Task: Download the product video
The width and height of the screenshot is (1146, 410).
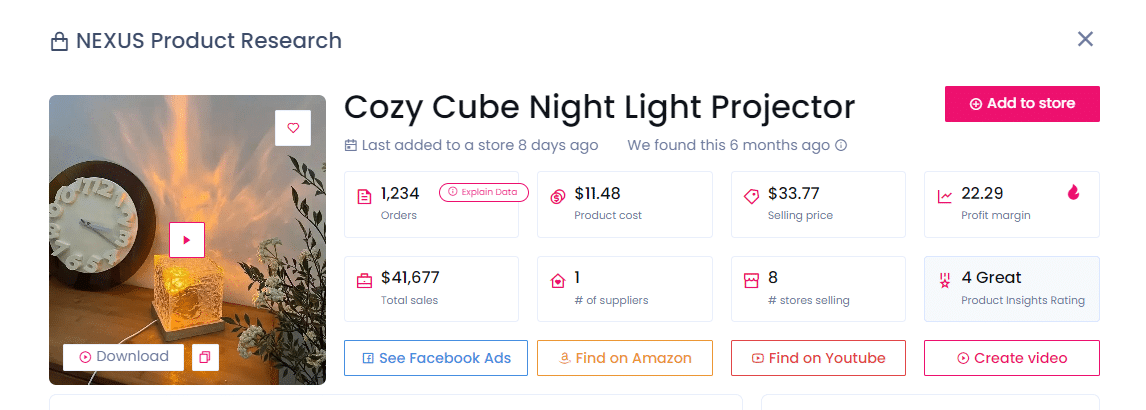Action: click(x=123, y=356)
